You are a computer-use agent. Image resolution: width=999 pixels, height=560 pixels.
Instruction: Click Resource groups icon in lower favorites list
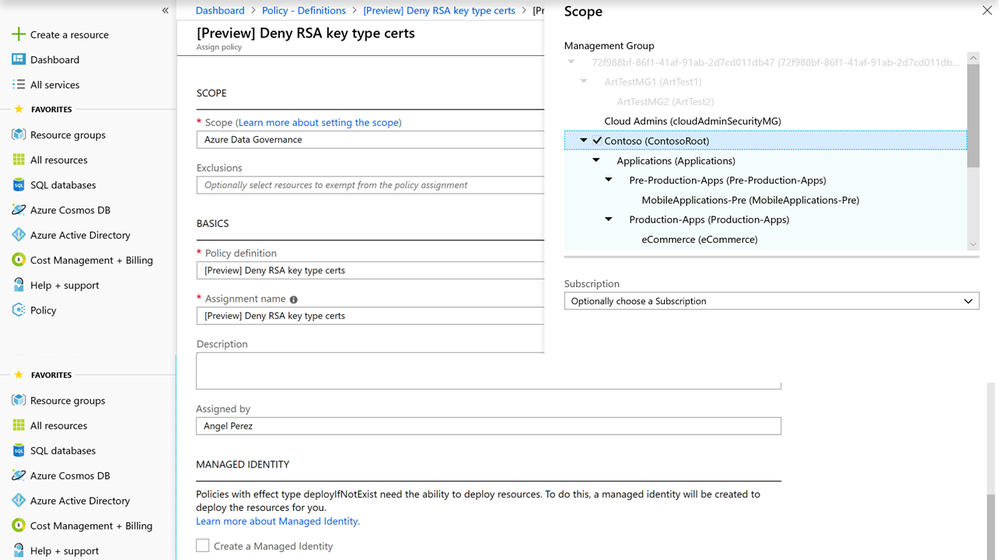(x=18, y=400)
